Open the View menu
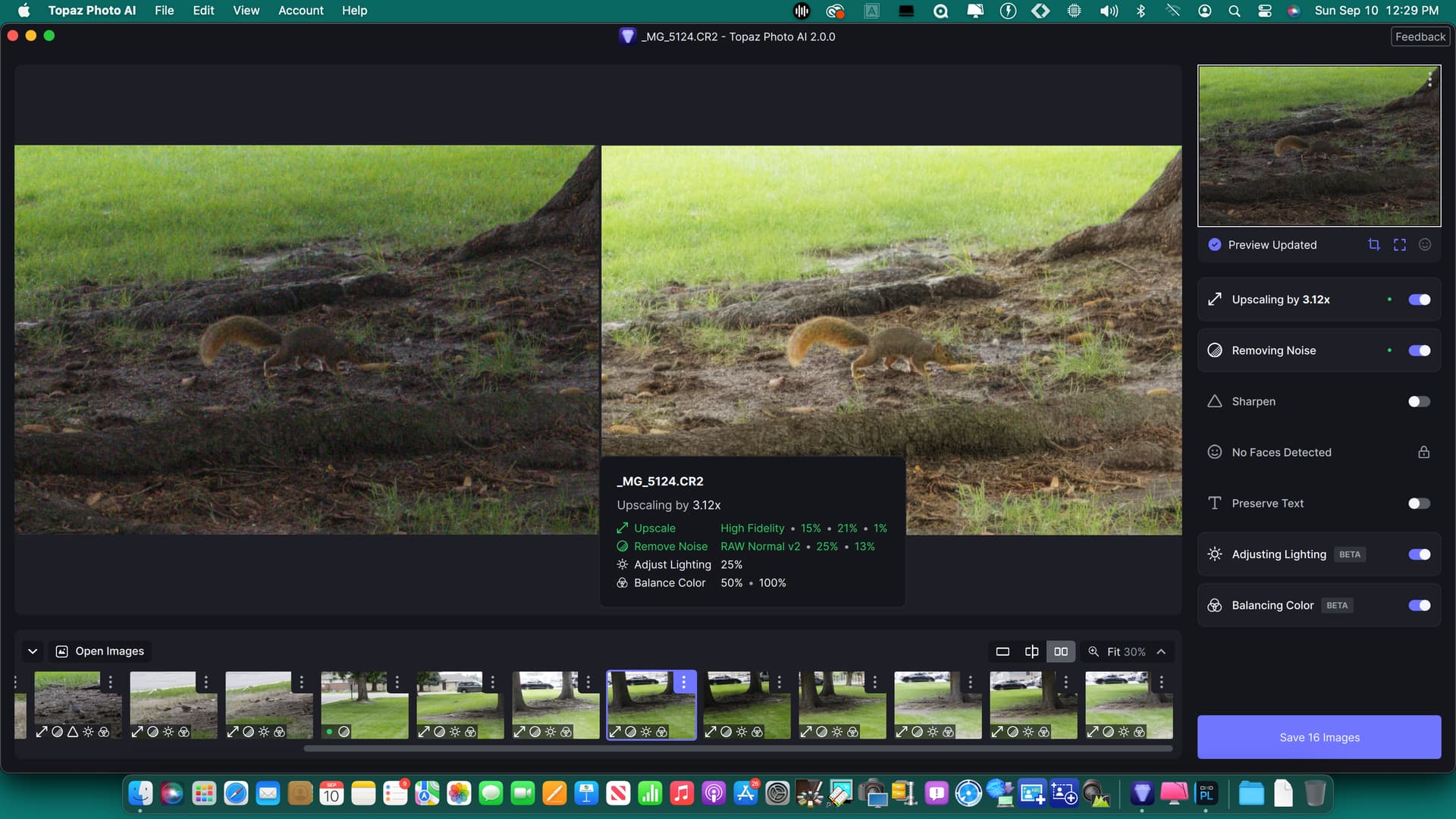 click(246, 11)
